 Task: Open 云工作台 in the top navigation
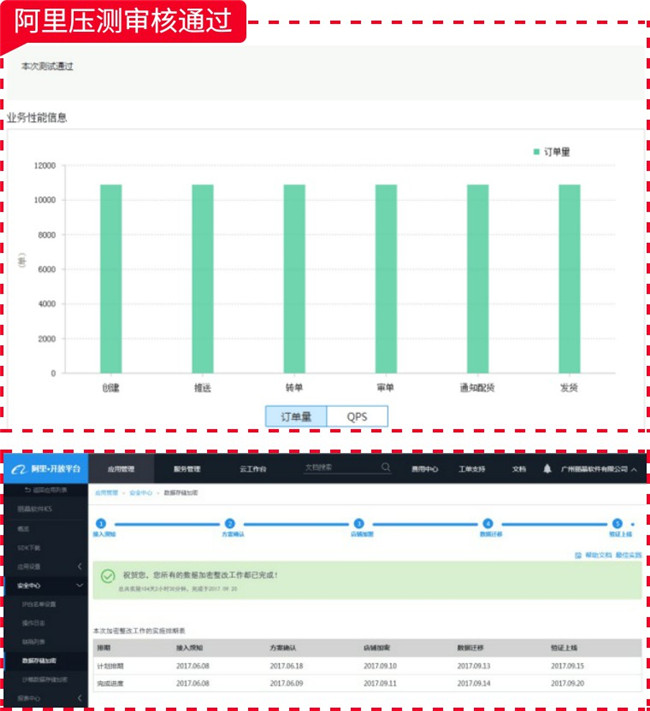(x=253, y=469)
